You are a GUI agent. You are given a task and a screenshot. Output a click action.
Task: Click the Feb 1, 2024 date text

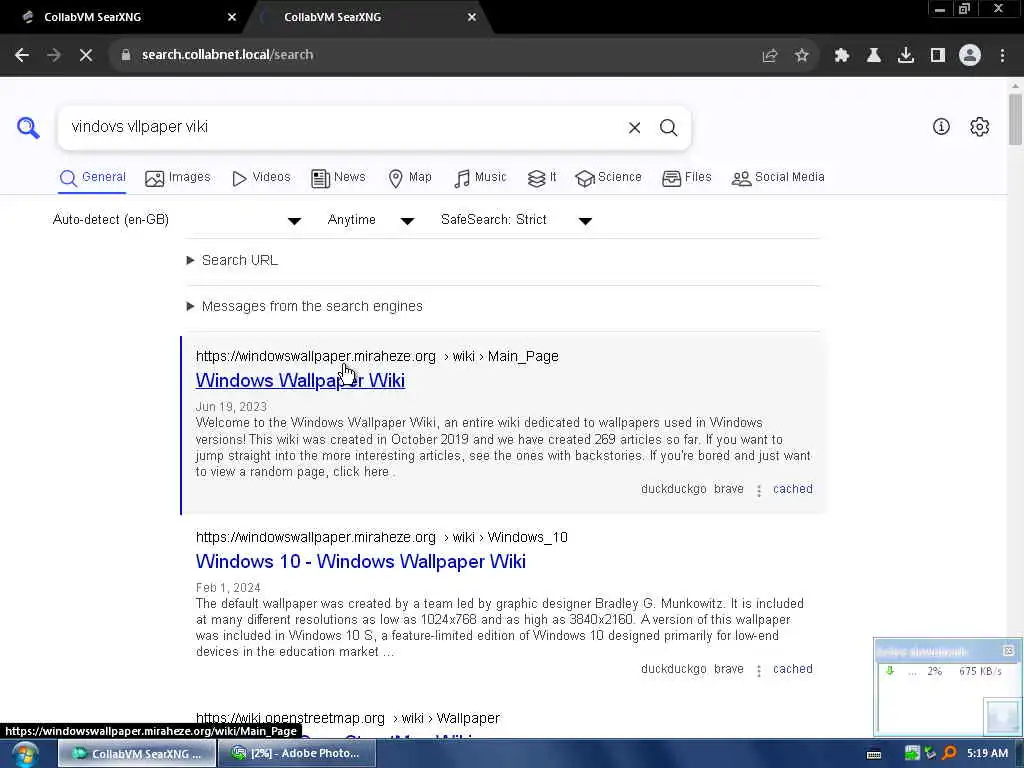click(x=228, y=587)
